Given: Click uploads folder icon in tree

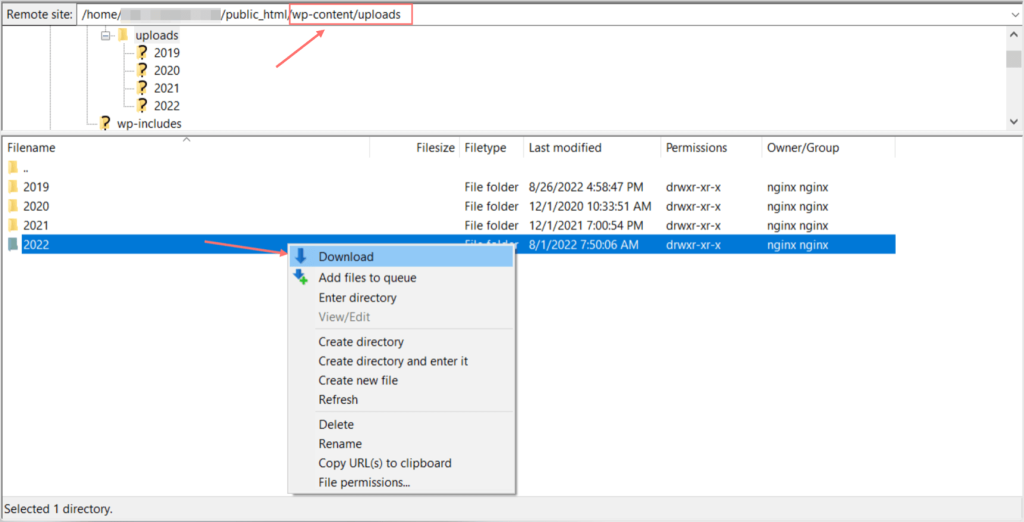Looking at the screenshot, I should [x=123, y=35].
